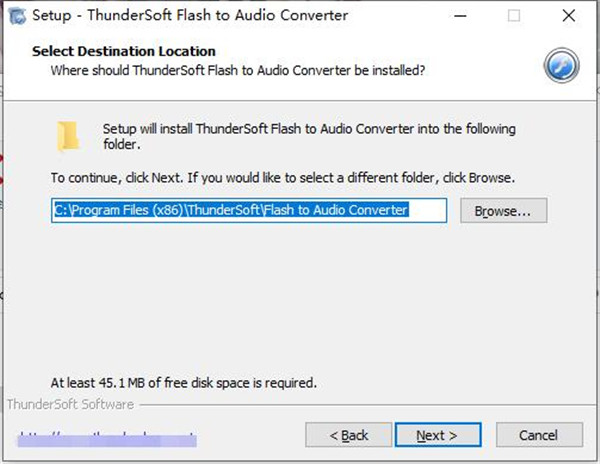Click the 'Where should ThunderSoft' subtitle text
Screen dimensions: 600x464
[x=238, y=70]
